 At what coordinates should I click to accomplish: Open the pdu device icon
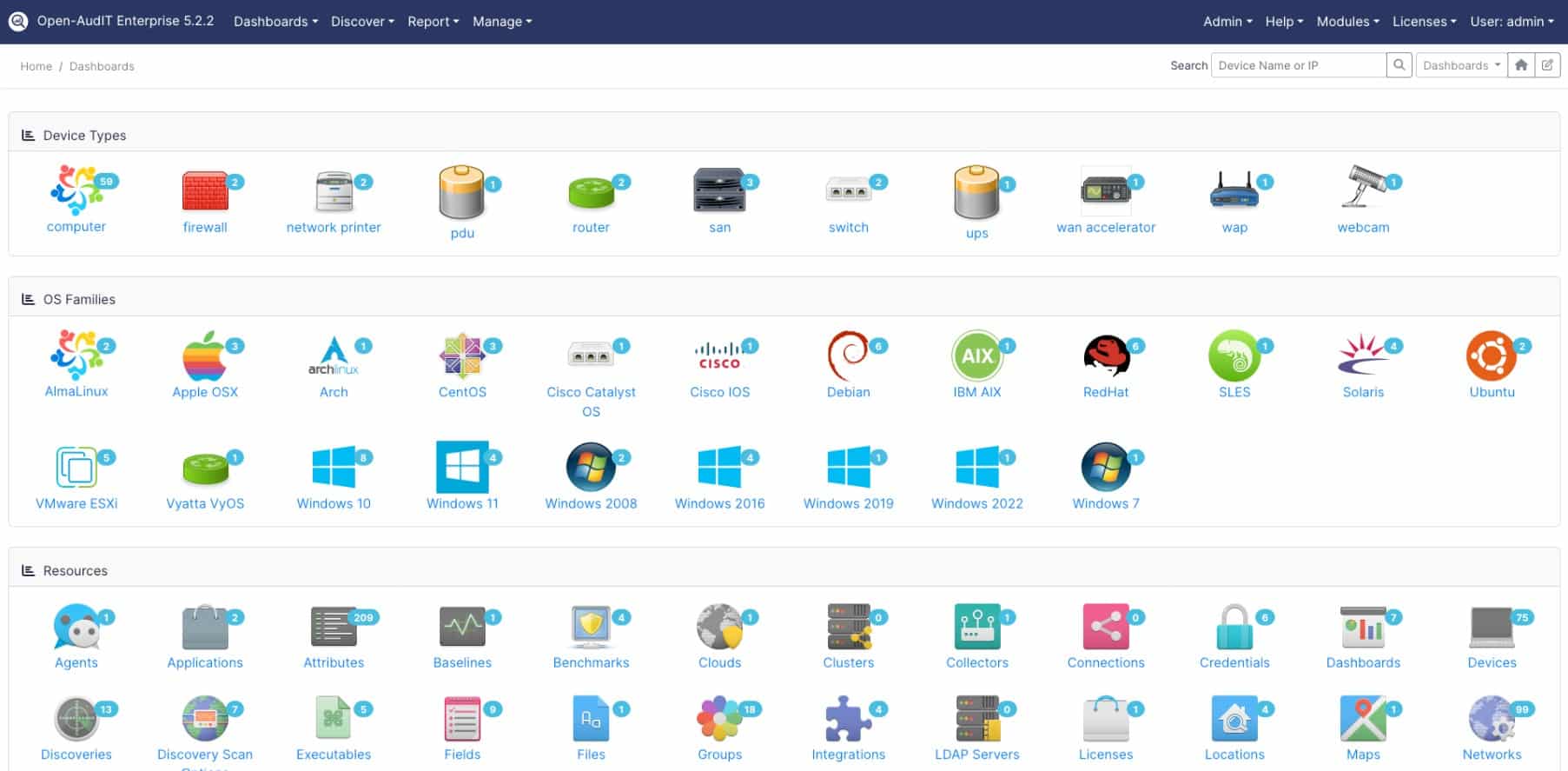[x=462, y=192]
